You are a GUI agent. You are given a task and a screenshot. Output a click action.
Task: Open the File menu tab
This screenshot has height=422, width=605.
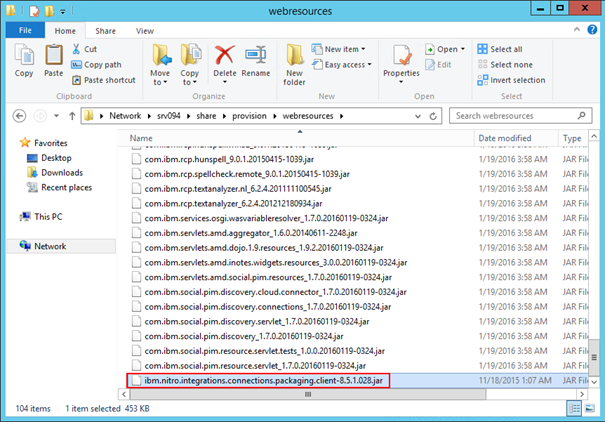(25, 32)
